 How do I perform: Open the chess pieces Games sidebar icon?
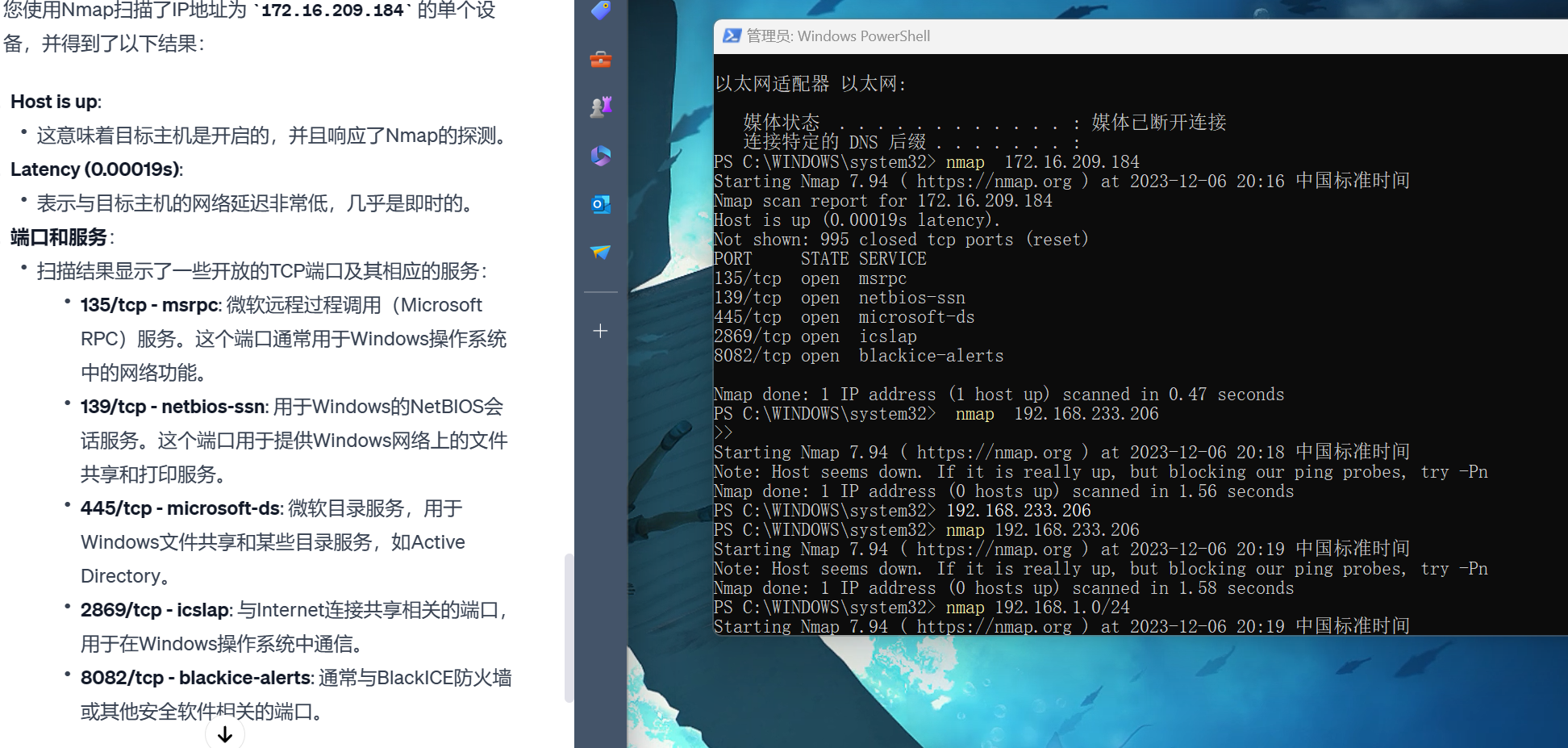click(601, 107)
